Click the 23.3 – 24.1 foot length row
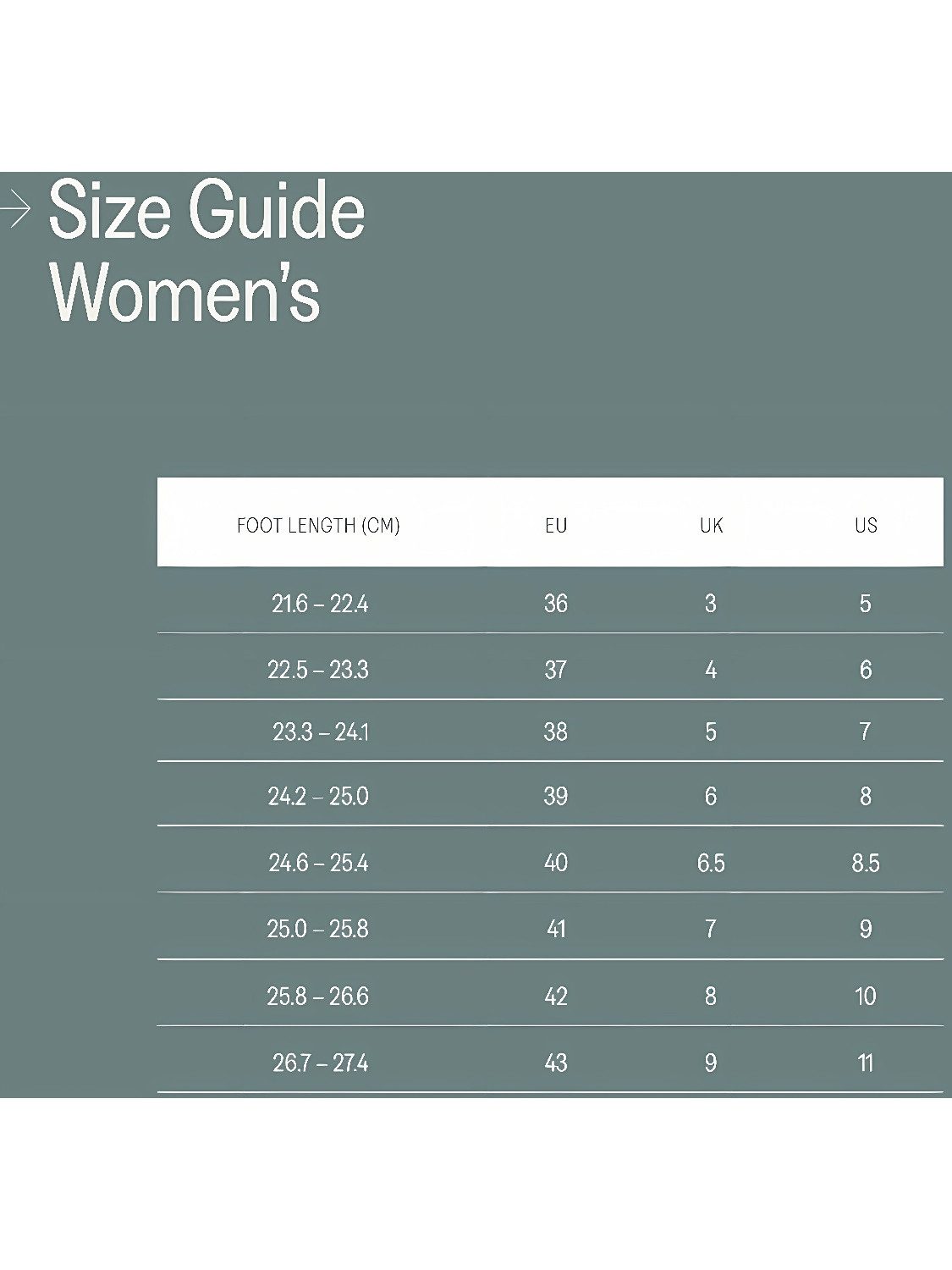Image resolution: width=952 pixels, height=1270 pixels. point(550,731)
